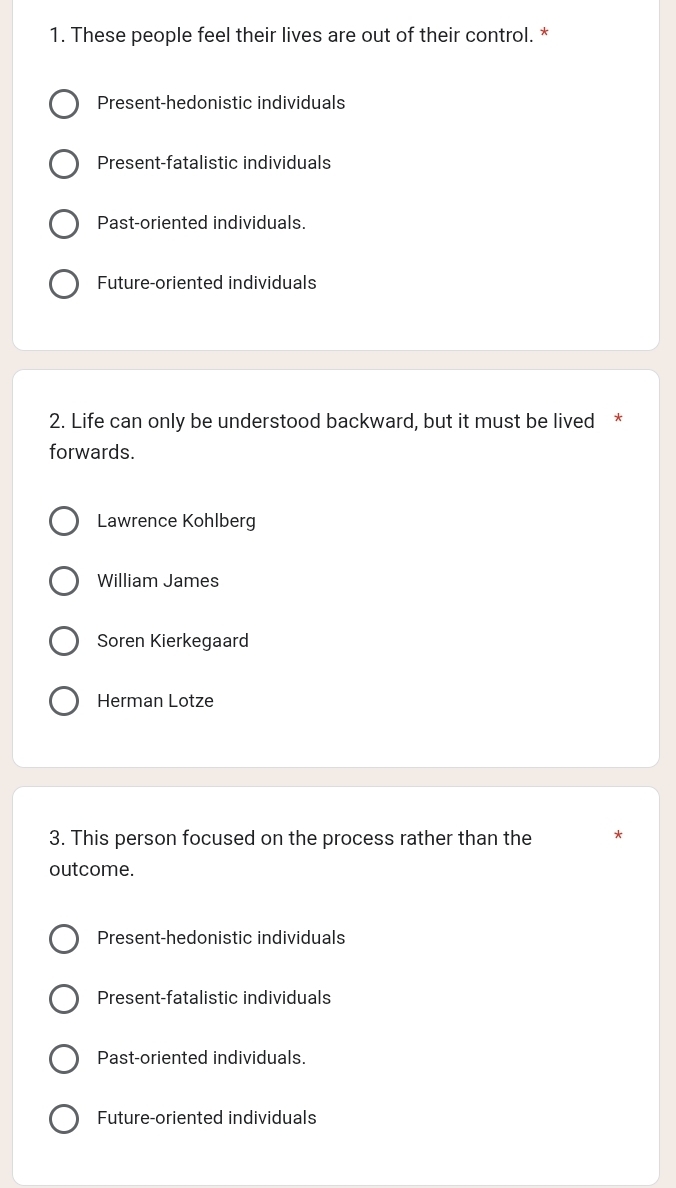Click the Soren Kierkegaard label text
Image resolution: width=676 pixels, height=1188 pixels.
pos(173,641)
